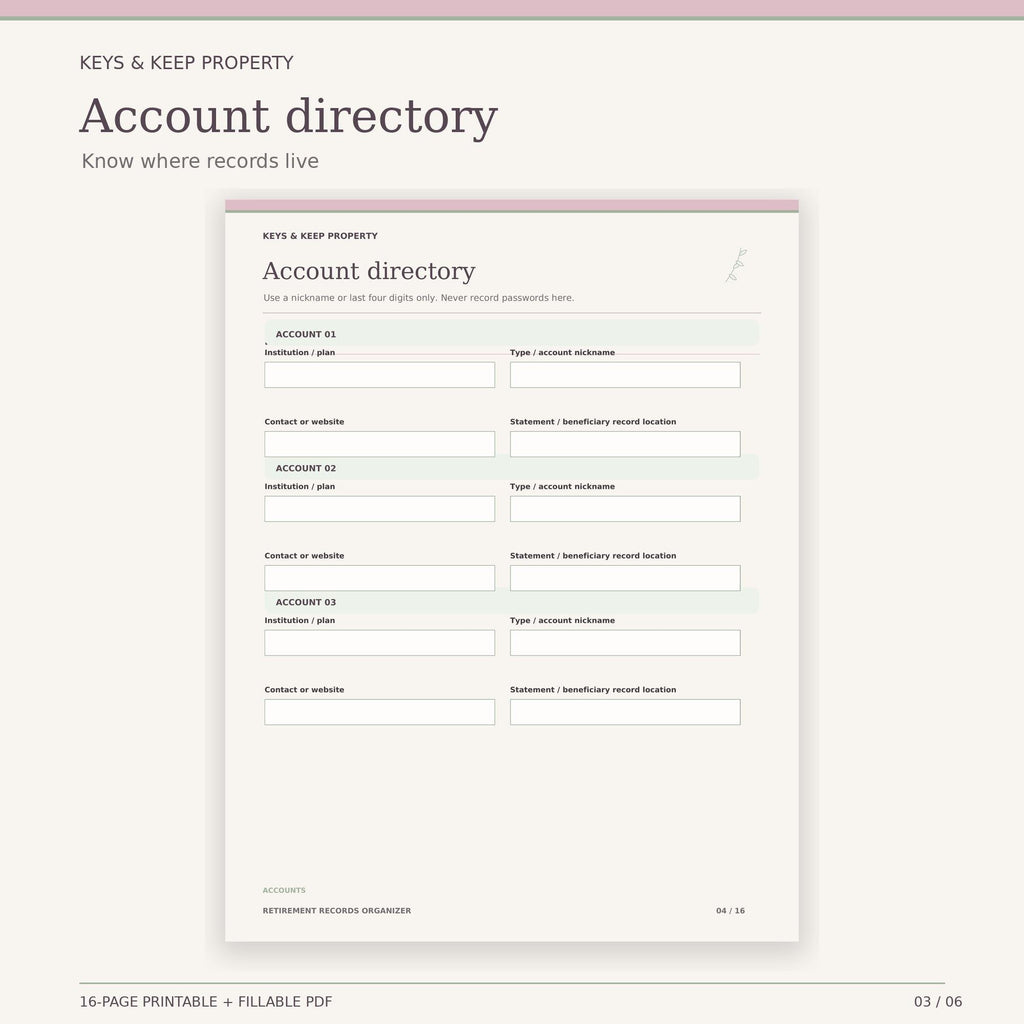1024x1024 pixels.
Task: Click Account 02 Statement / beneficiary record location field
Action: click(625, 578)
